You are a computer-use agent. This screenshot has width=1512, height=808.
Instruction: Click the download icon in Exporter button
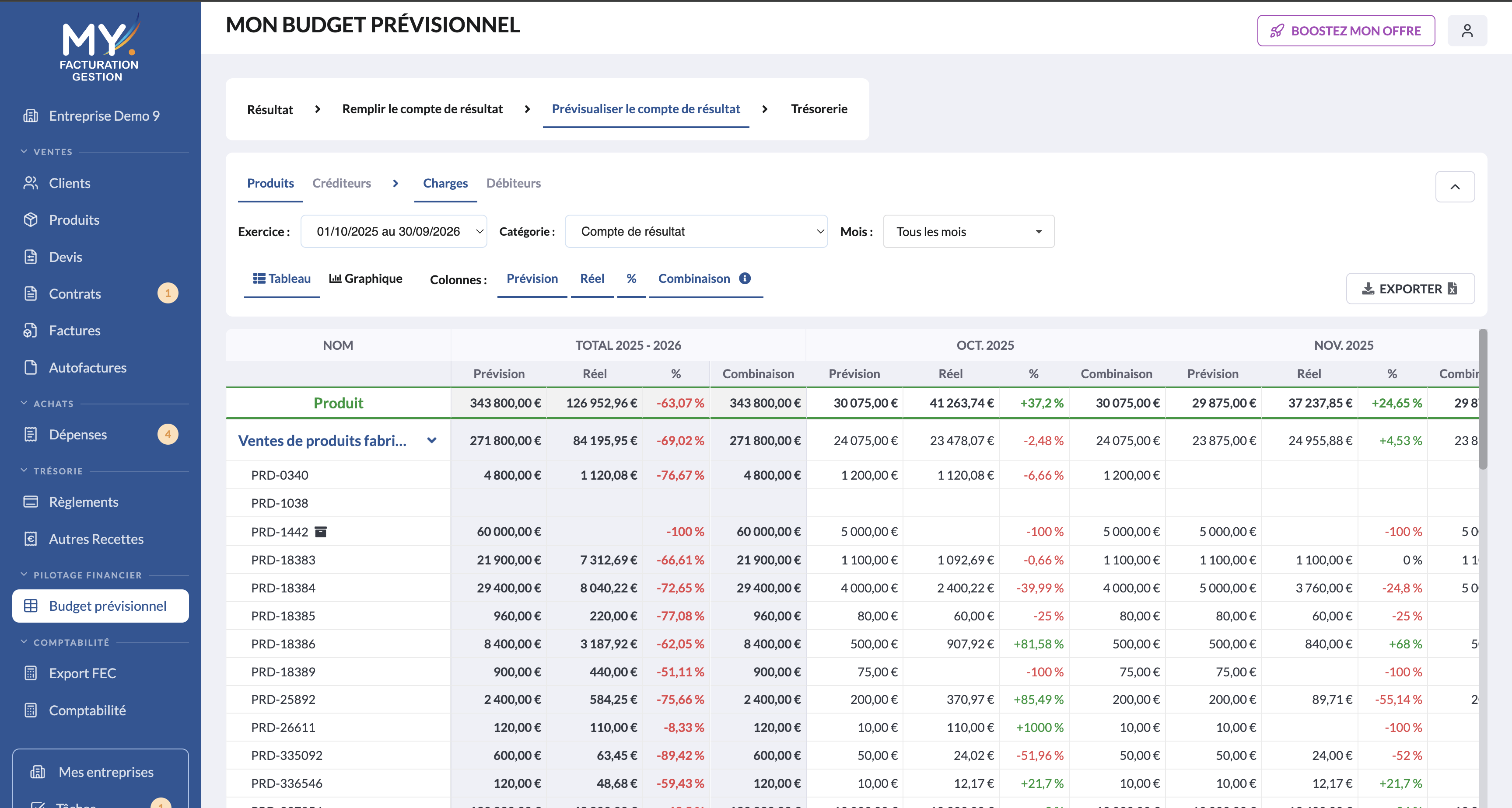1368,288
